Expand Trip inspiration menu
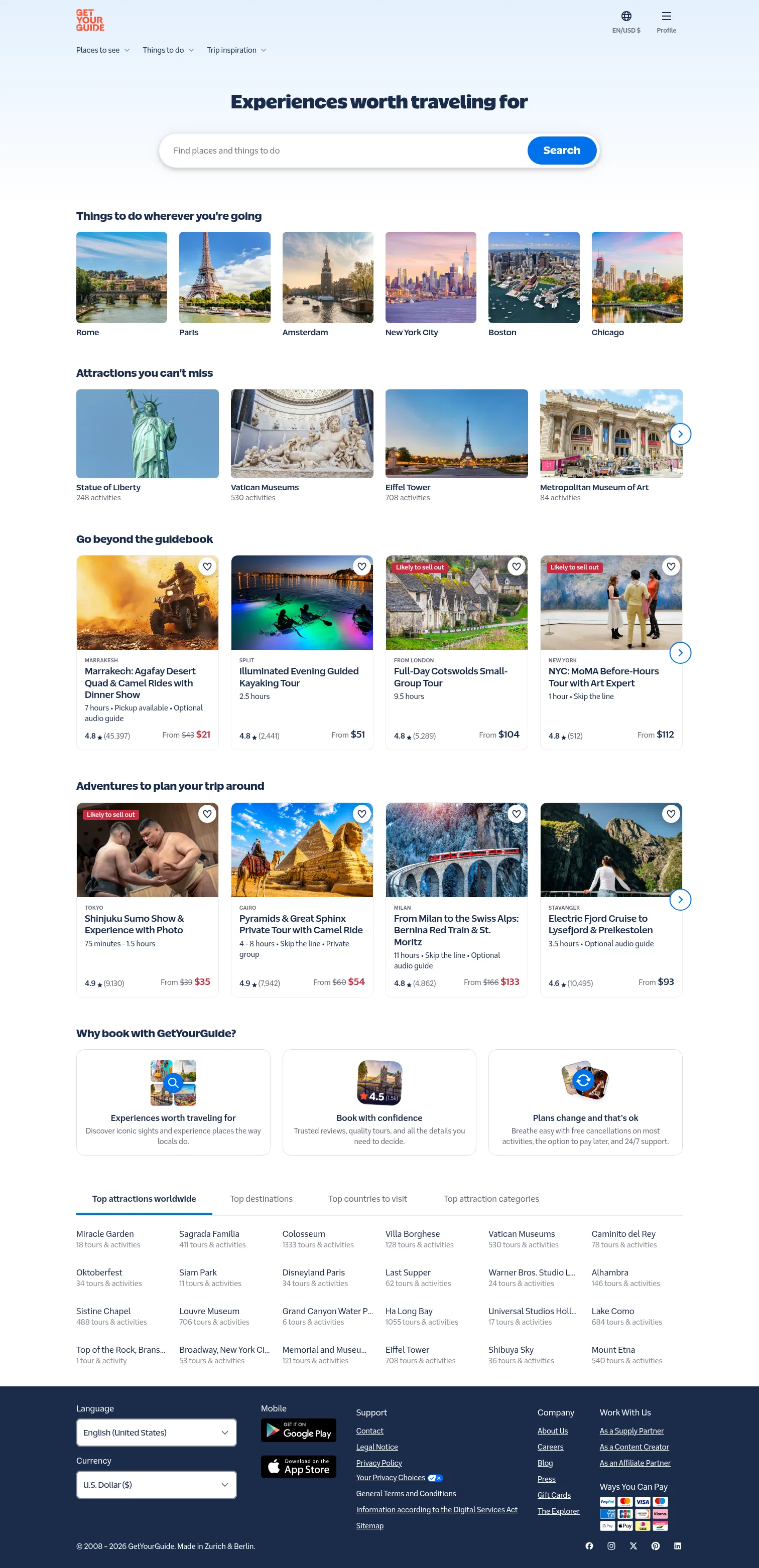 (x=236, y=50)
